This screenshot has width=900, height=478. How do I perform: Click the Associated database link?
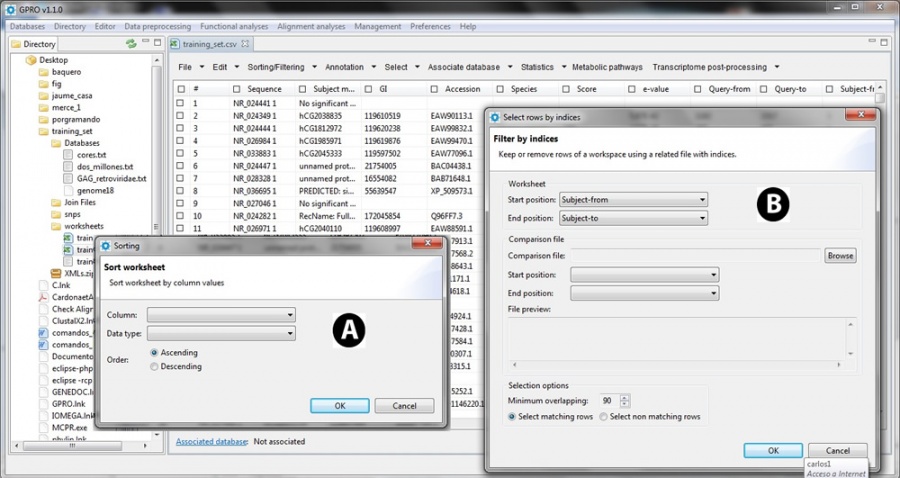pos(210,441)
